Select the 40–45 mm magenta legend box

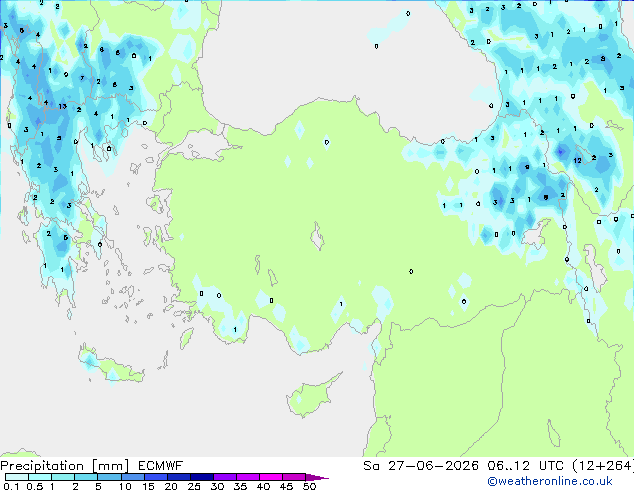271,477
